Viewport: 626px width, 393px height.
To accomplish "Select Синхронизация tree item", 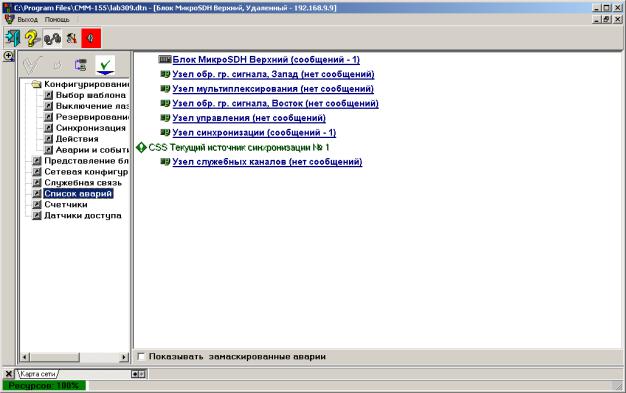I will pos(91,128).
